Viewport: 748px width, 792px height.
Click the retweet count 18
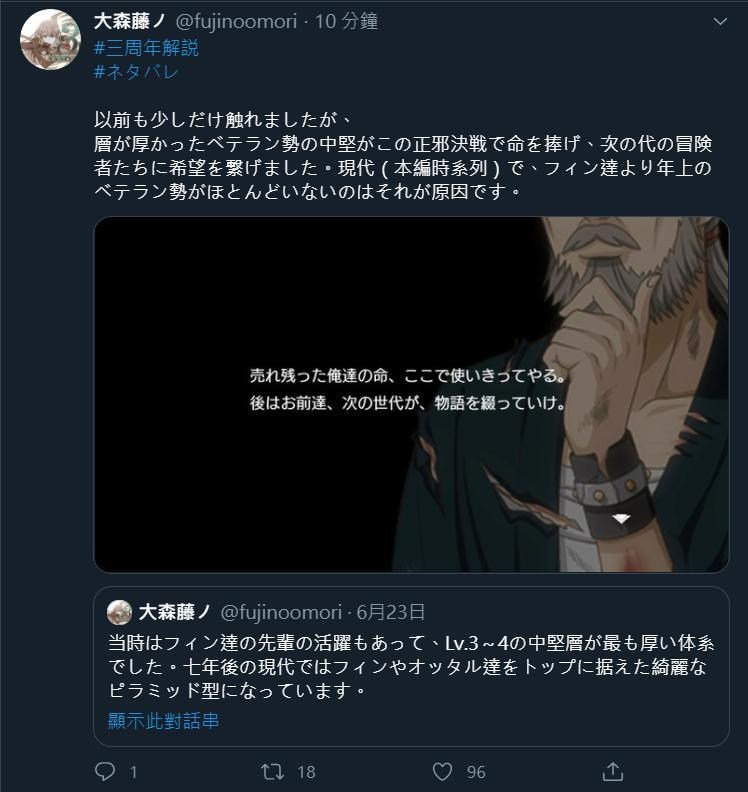(306, 772)
